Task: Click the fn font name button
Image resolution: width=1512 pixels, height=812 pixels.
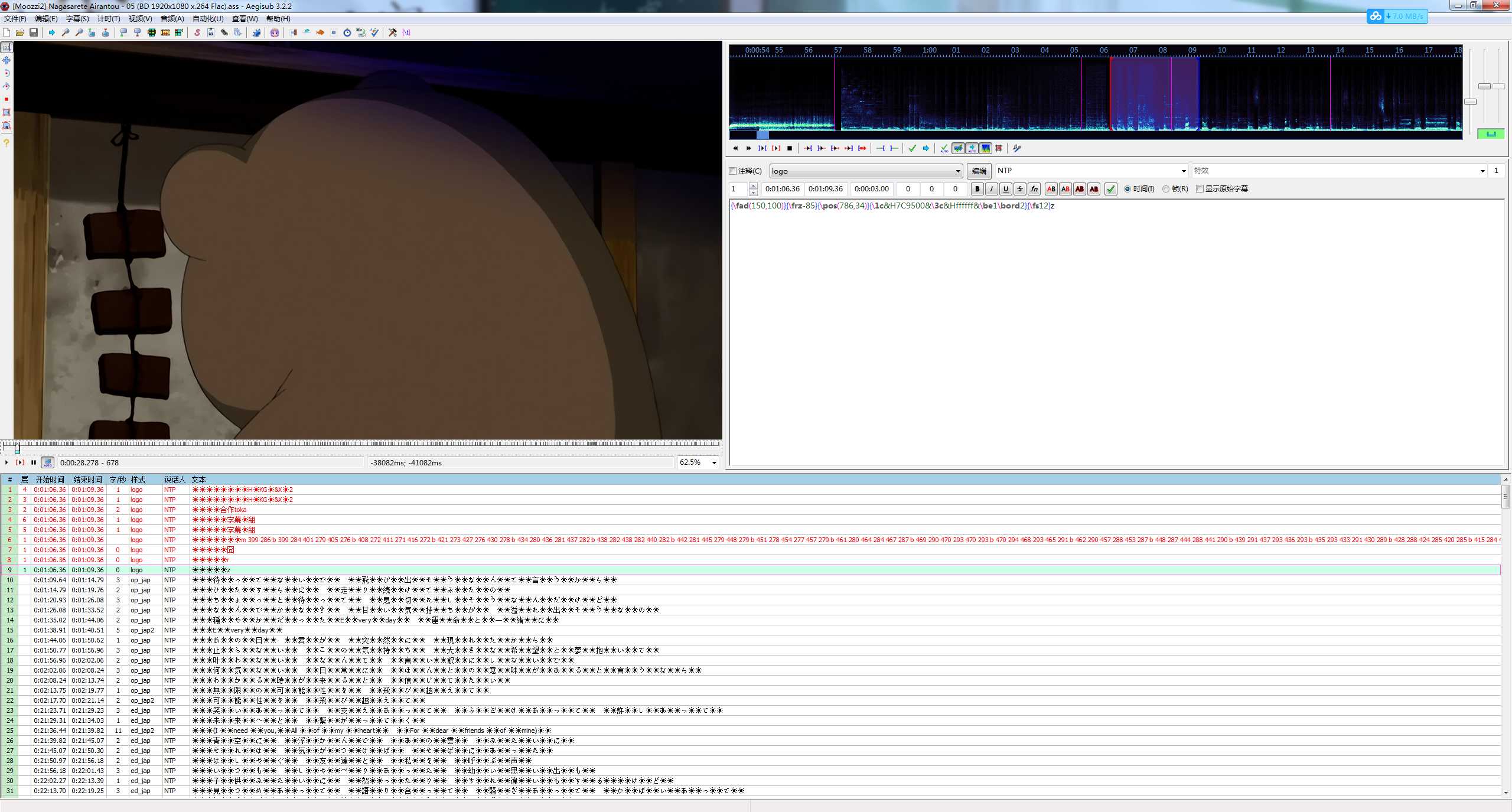Action: coord(1034,189)
